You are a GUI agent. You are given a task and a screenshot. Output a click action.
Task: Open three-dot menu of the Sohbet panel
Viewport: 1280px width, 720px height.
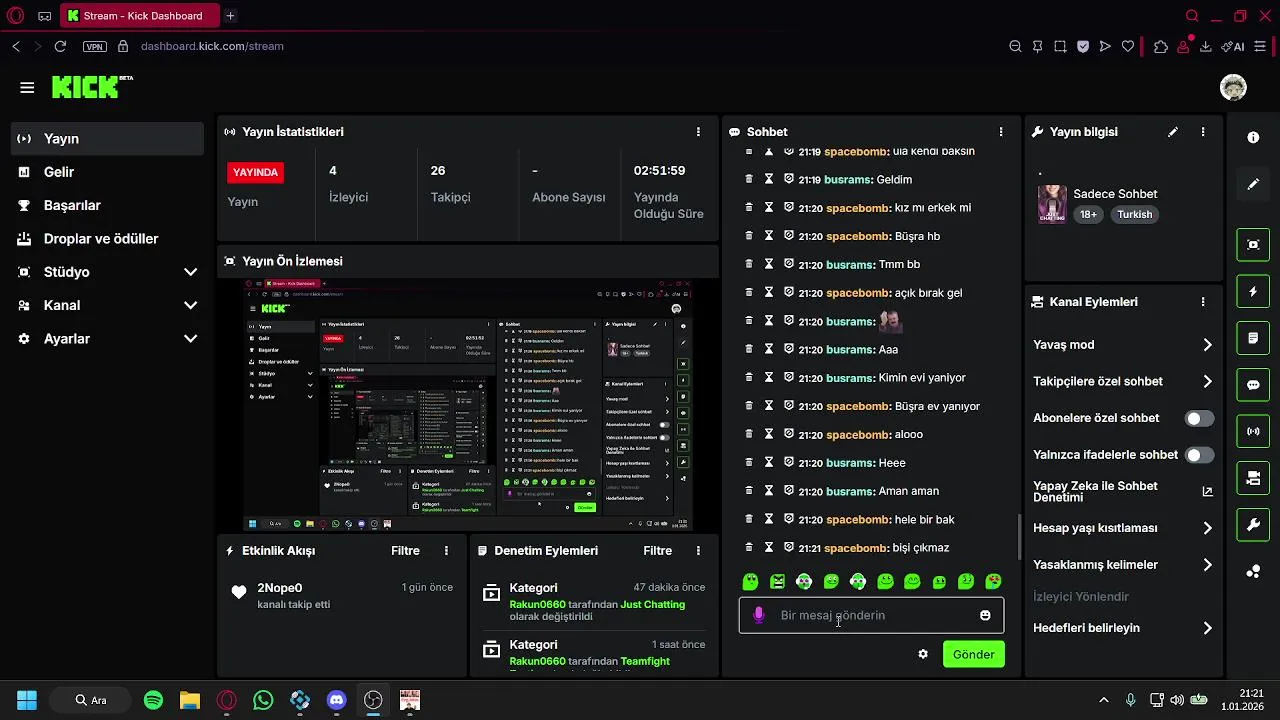[1000, 132]
